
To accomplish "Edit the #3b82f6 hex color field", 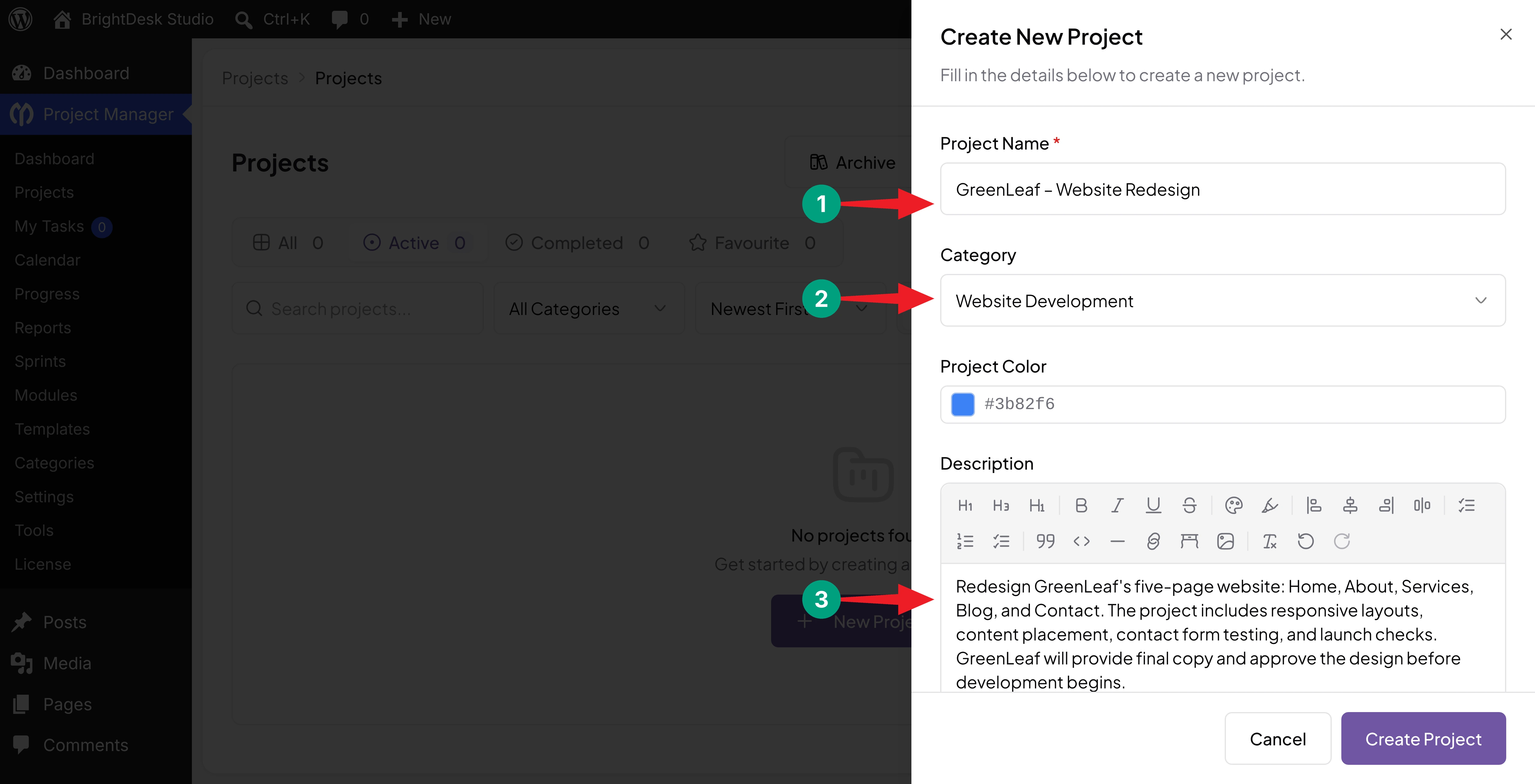I will pyautogui.click(x=1223, y=405).
